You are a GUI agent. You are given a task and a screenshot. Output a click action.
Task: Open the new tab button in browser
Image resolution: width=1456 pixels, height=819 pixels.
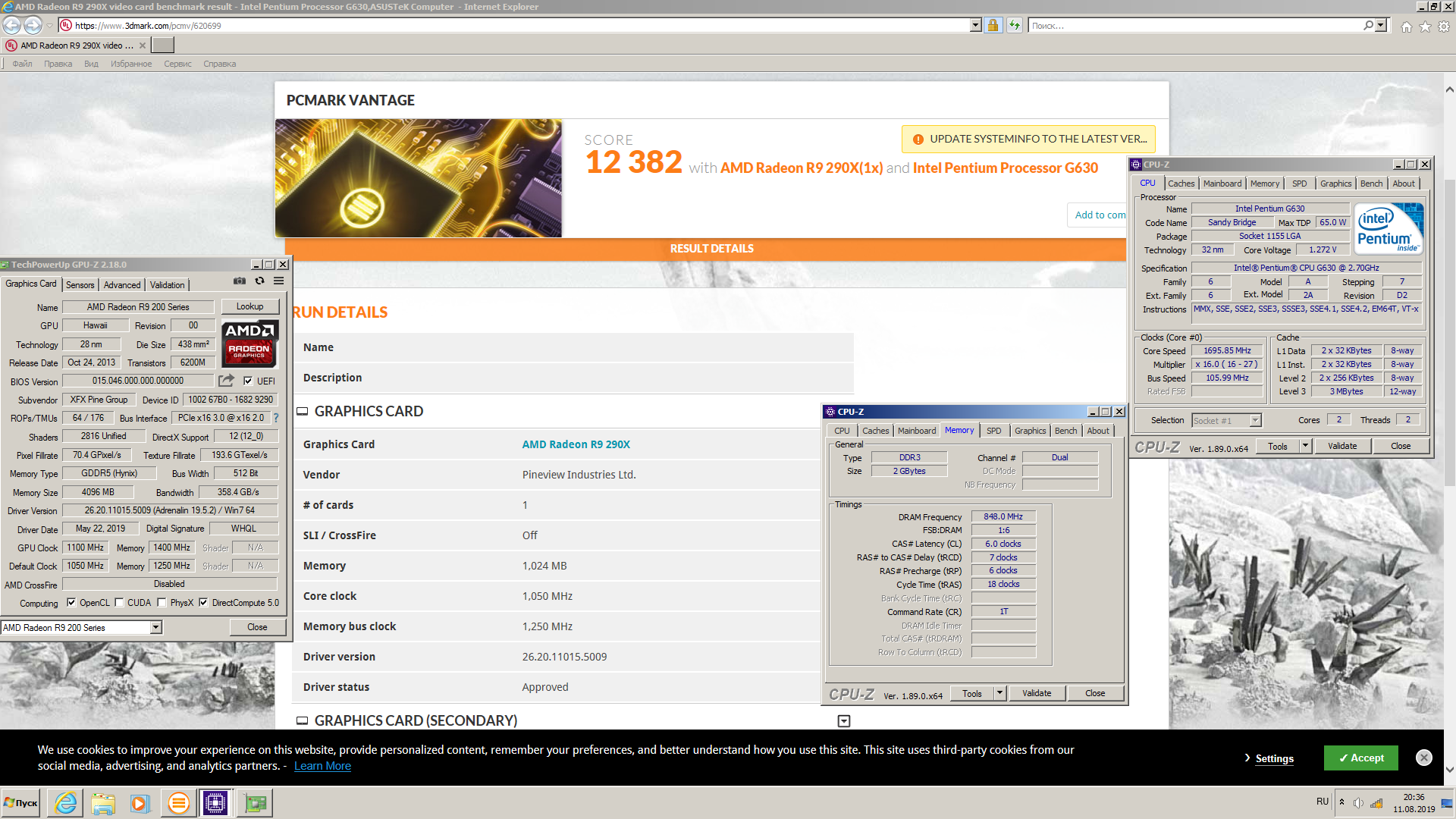coord(163,45)
